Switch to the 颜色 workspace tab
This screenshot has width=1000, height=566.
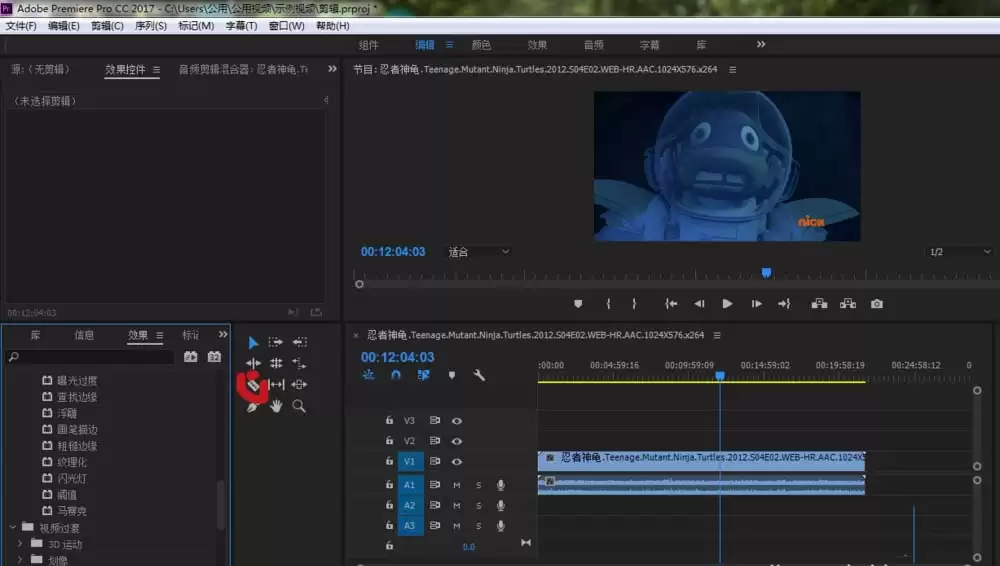pyautogui.click(x=481, y=45)
